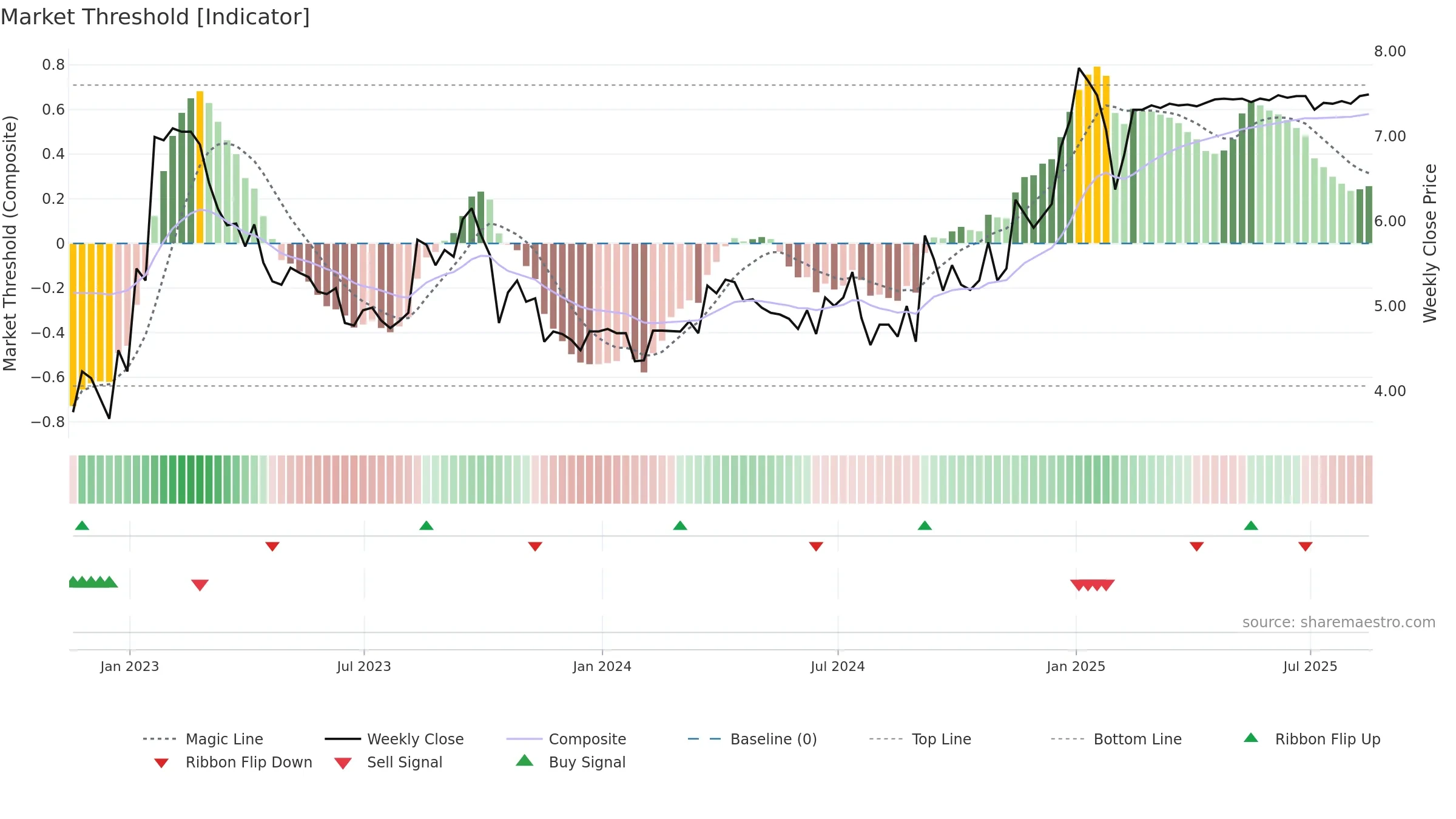The width and height of the screenshot is (1456, 819).
Task: Click the Weekly Close Price axis title
Action: (1430, 243)
